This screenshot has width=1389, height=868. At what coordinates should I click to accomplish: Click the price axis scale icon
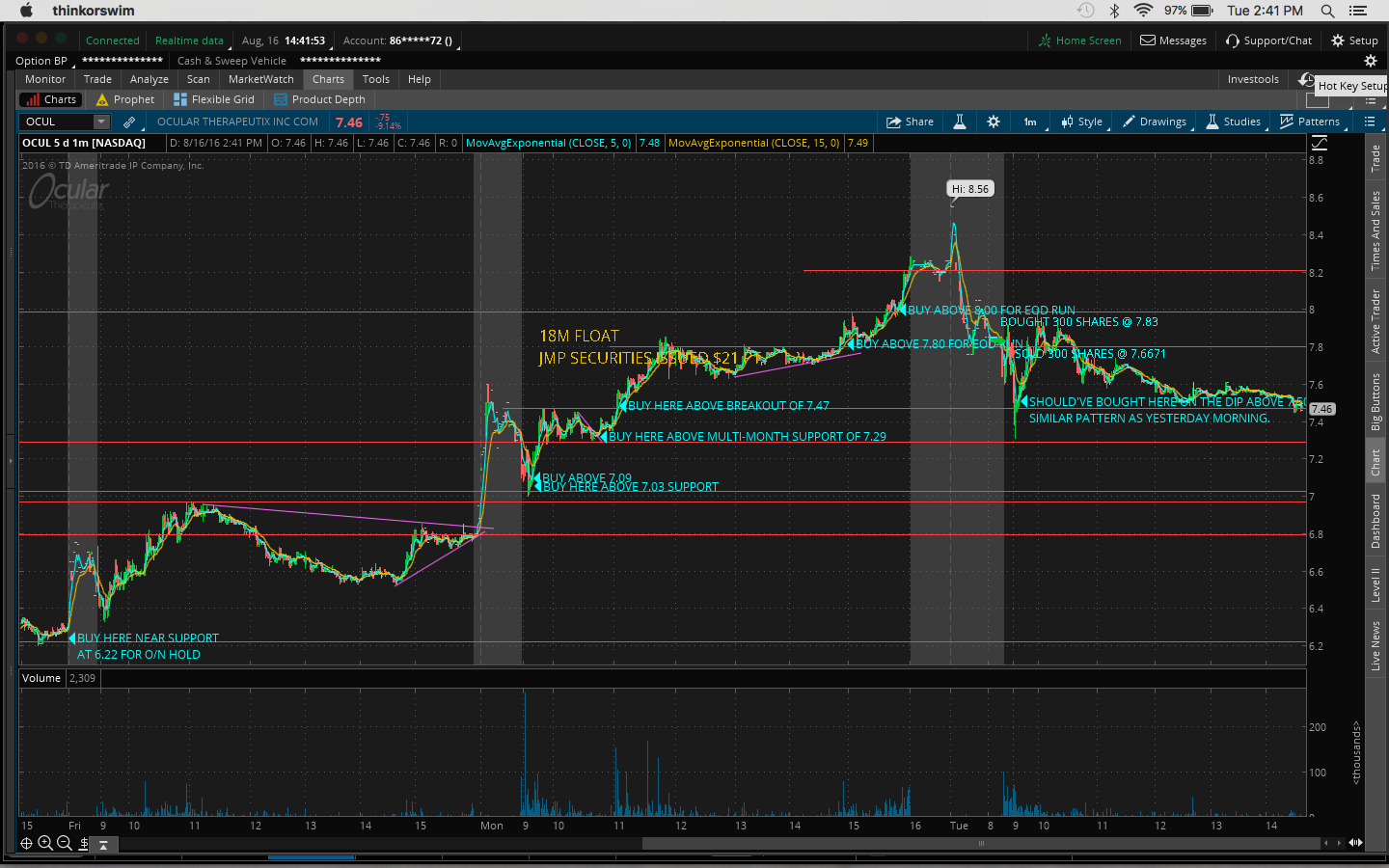click(1320, 143)
